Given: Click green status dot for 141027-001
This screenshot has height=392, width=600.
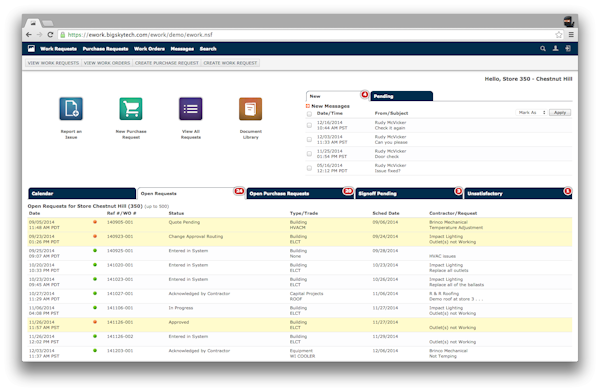Looking at the screenshot, I should pyautogui.click(x=95, y=293).
